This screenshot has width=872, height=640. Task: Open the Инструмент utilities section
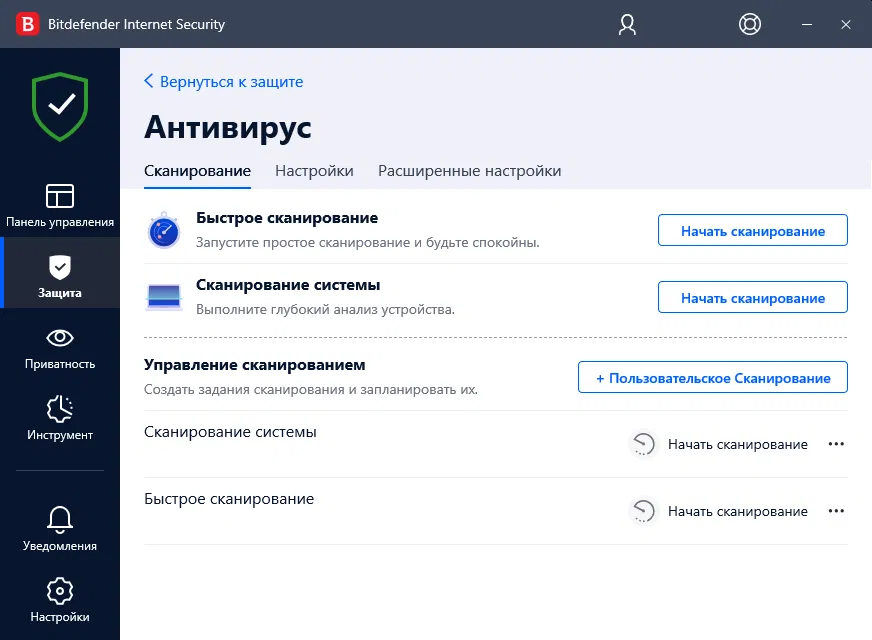pos(60,418)
